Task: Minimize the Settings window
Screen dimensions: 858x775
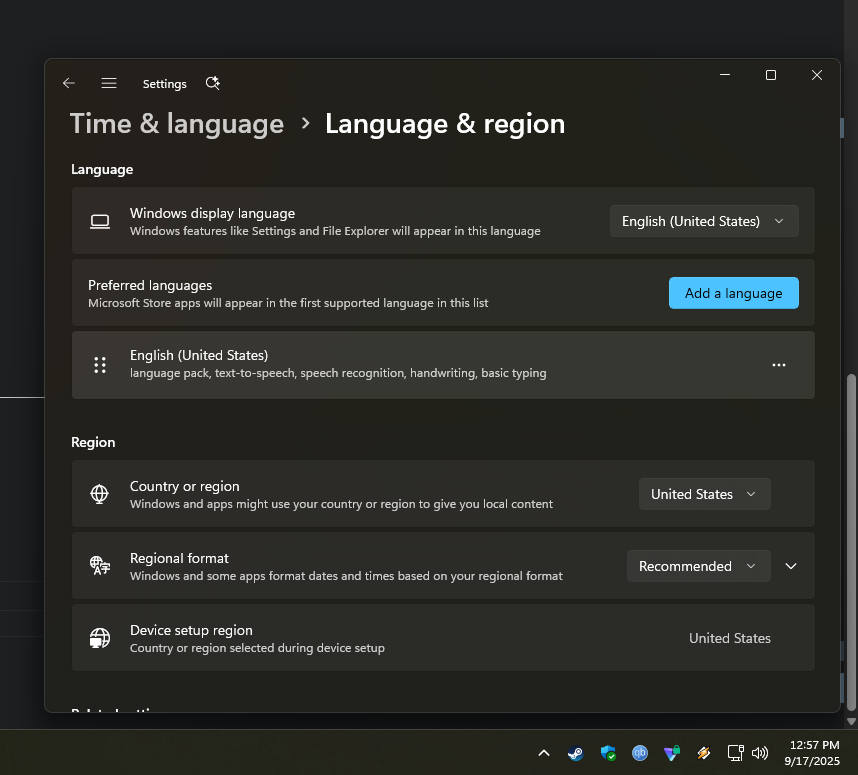Action: [725, 75]
